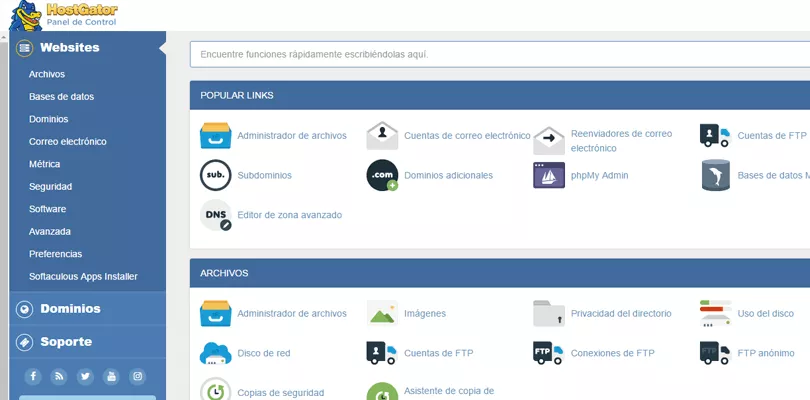
Task: Open the Editor de zona avanzado link
Action: 290,215
